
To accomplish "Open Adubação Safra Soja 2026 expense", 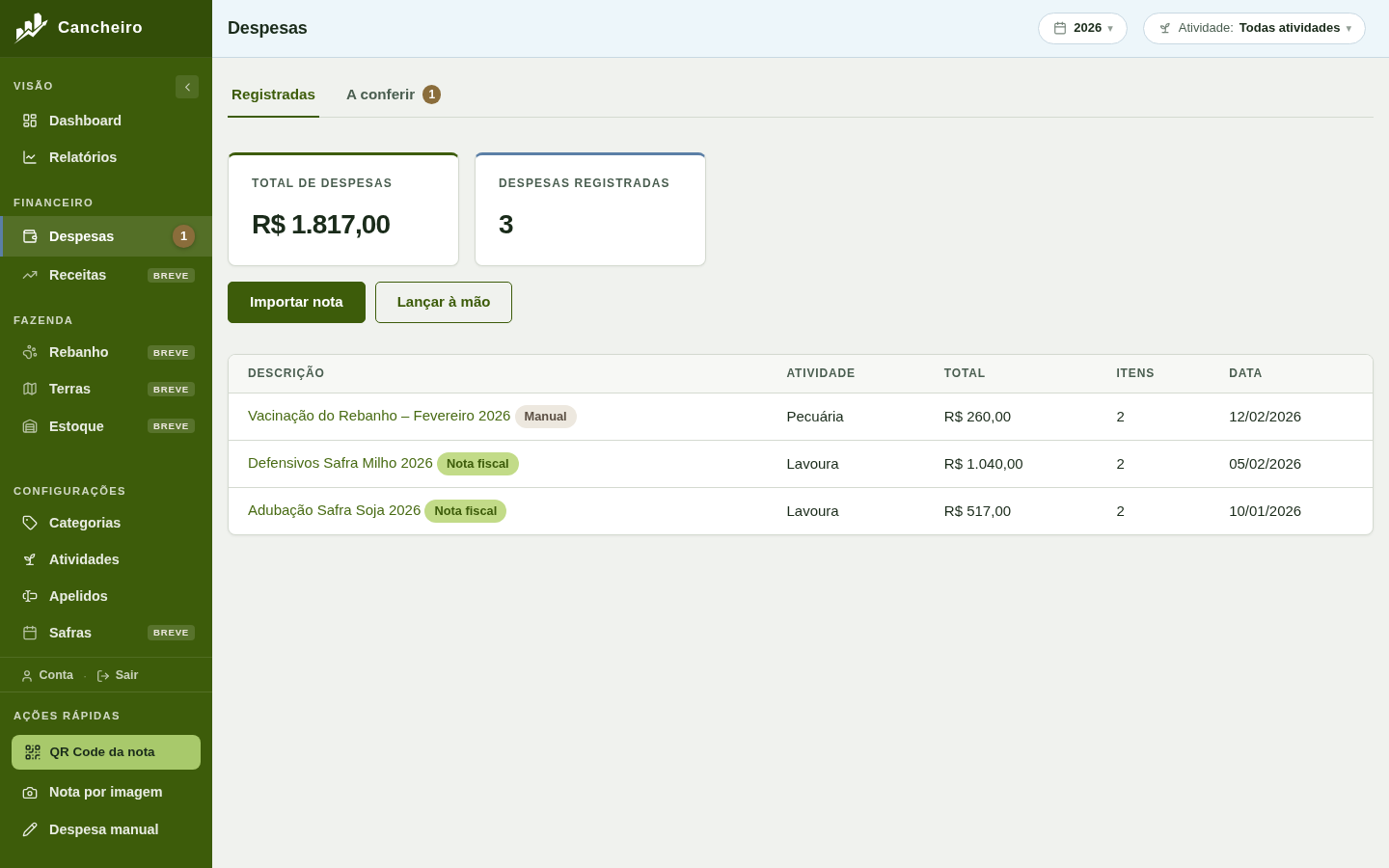I will (x=334, y=510).
